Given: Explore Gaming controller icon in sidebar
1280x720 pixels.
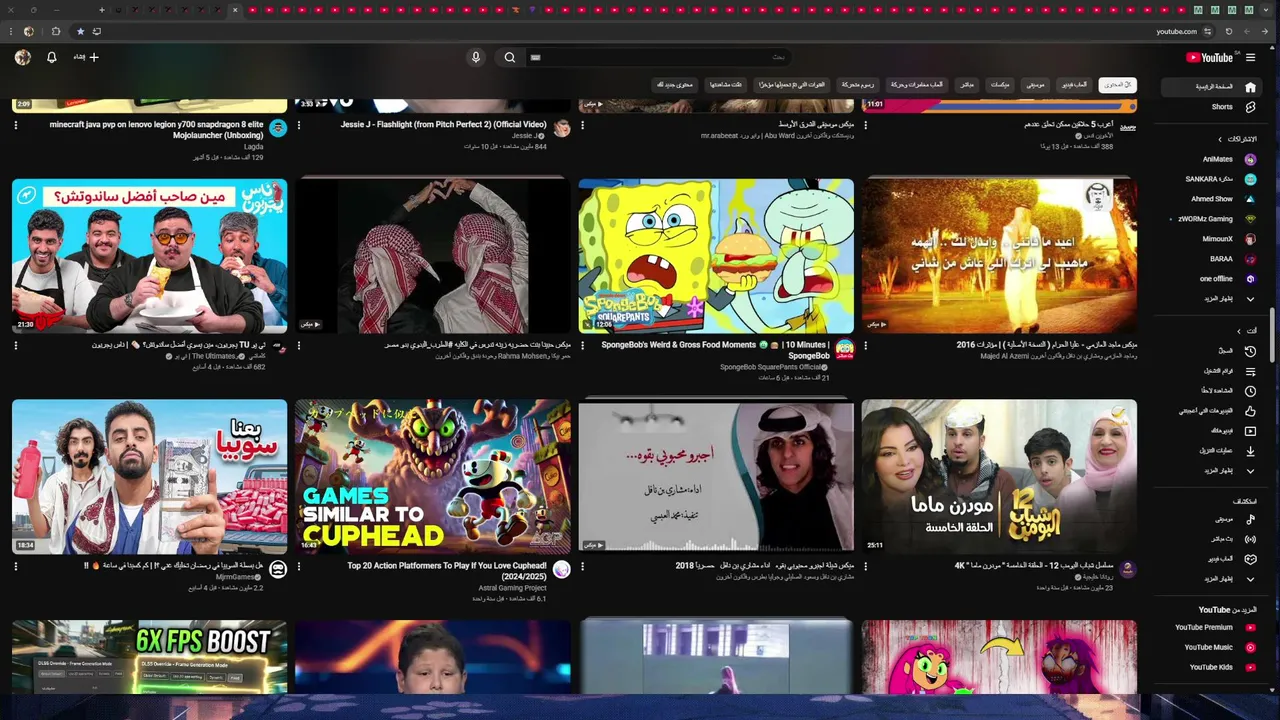Looking at the screenshot, I should click(1250, 559).
